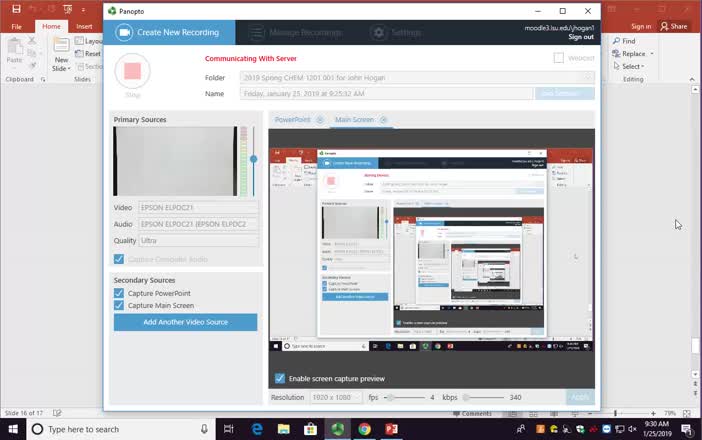Switch to the Main Screen preview tab

(x=354, y=120)
